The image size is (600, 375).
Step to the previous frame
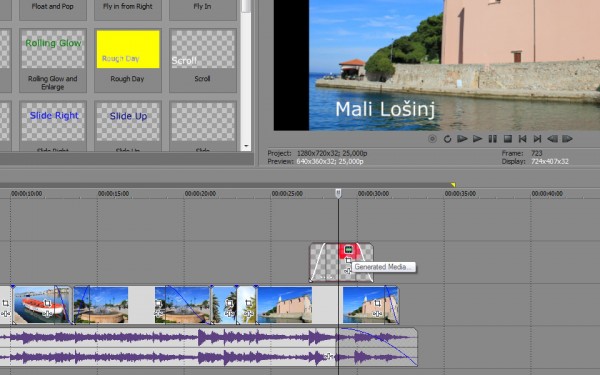[x=552, y=139]
